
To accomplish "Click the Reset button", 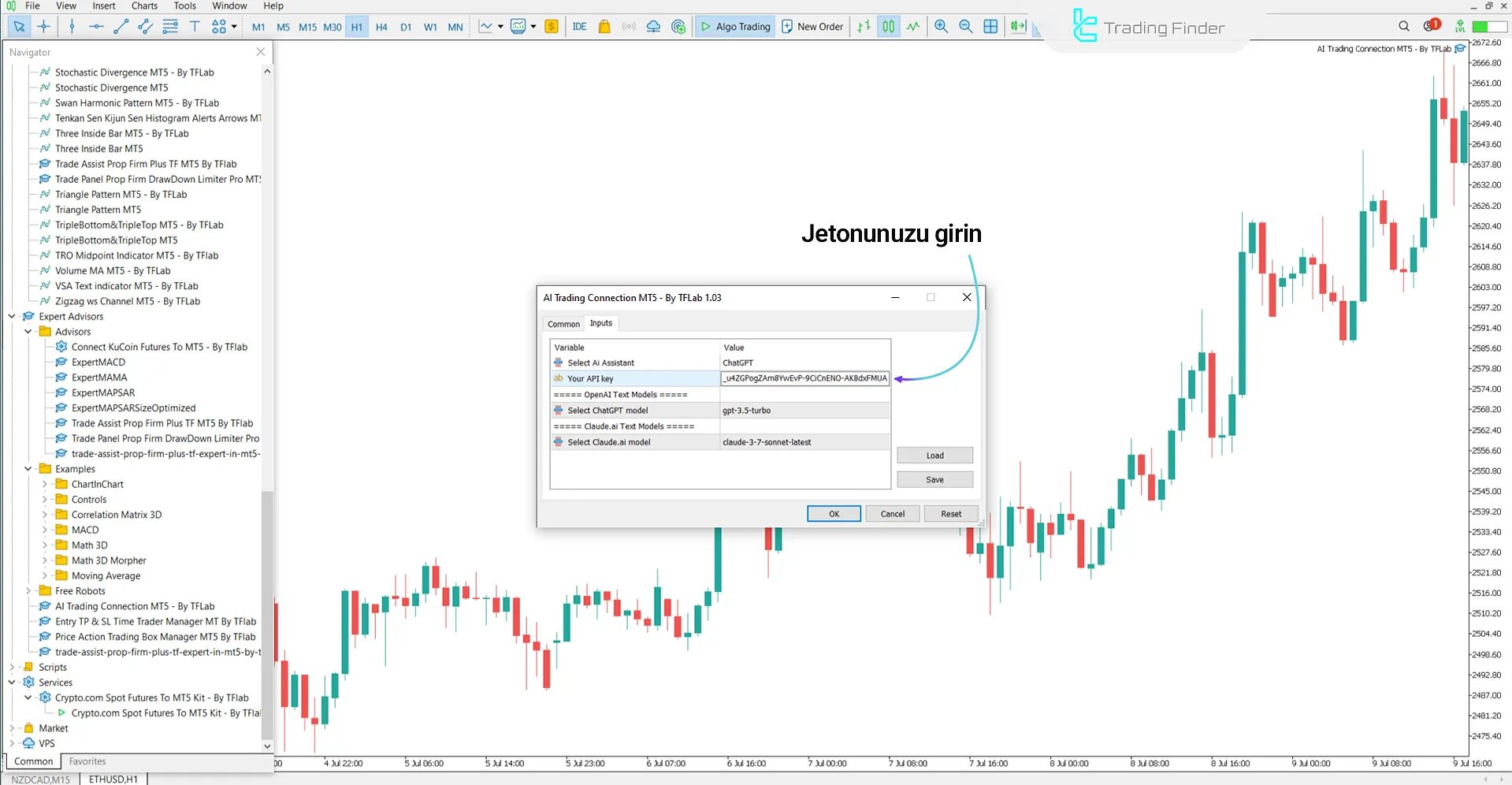I will click(950, 513).
